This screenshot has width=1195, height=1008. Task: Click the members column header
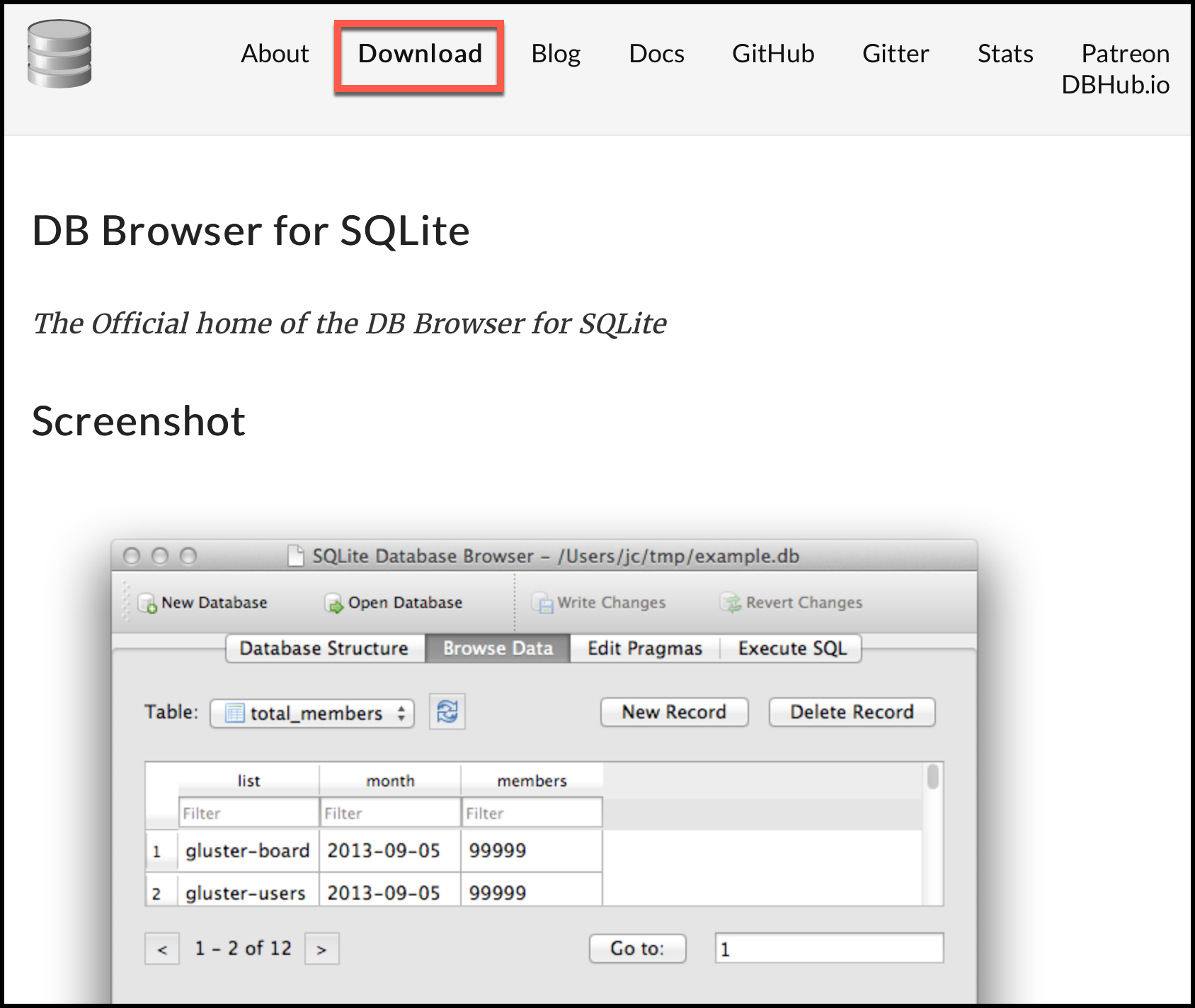[x=532, y=781]
